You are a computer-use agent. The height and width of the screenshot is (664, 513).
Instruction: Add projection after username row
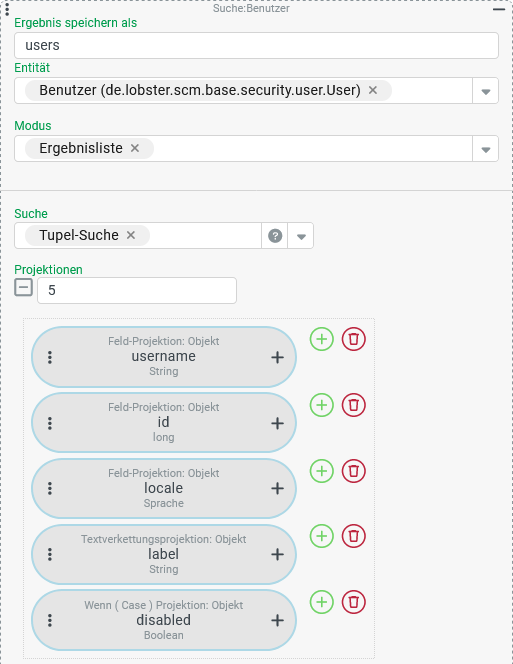[322, 339]
